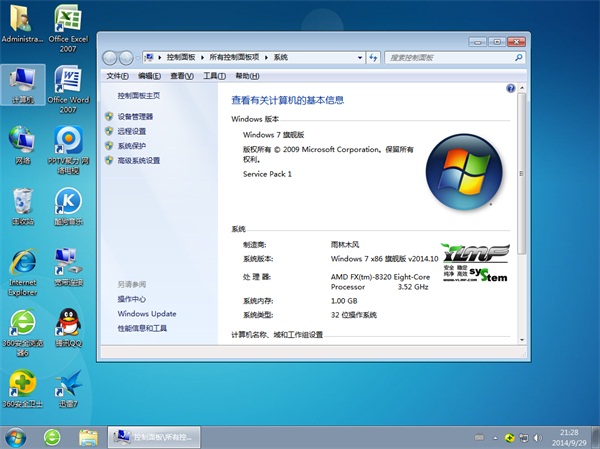Go back with the navigation arrow
This screenshot has height=449, width=600.
point(109,58)
